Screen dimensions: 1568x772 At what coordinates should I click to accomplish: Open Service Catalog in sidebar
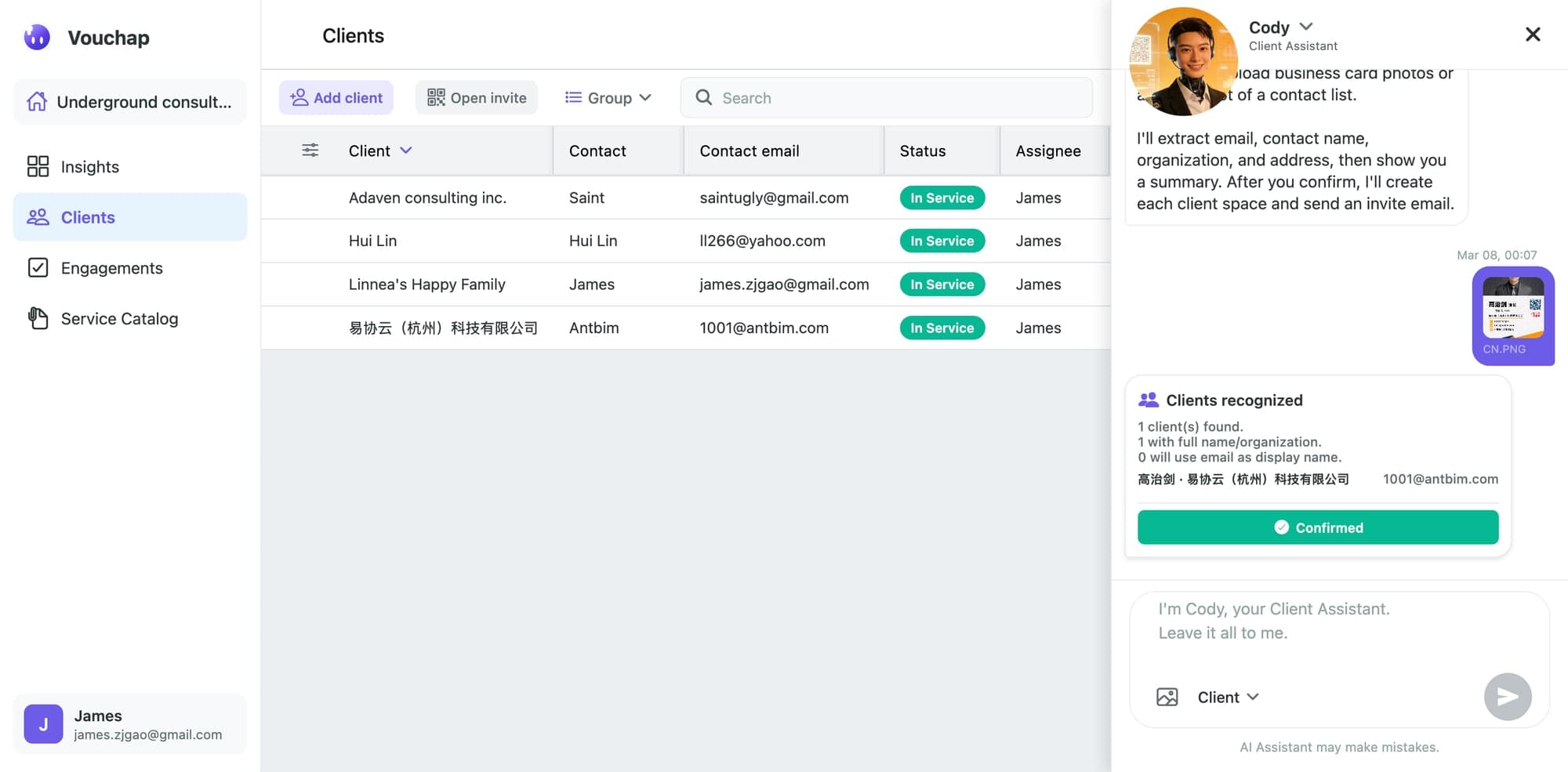click(x=119, y=319)
